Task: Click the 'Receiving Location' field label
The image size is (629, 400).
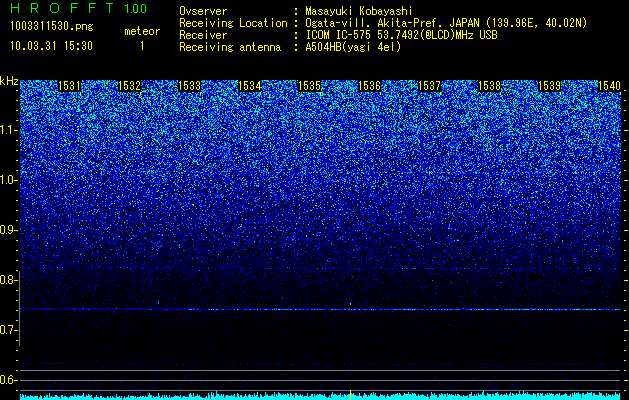Action: click(233, 23)
